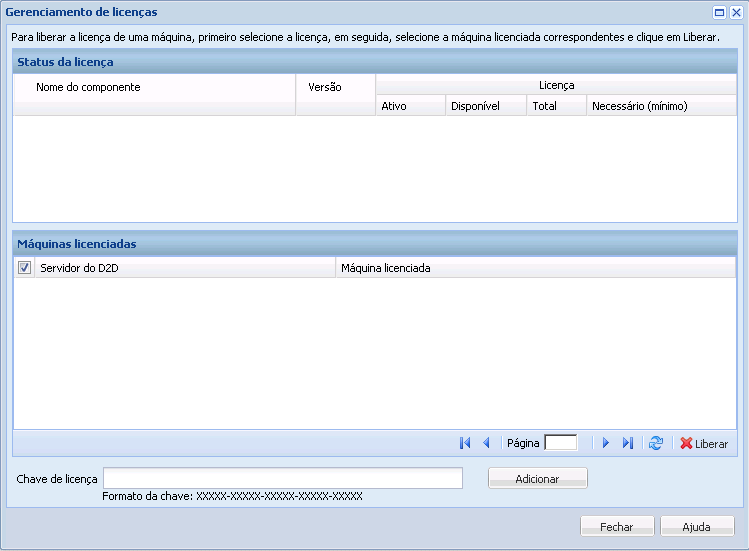Maximize the Gerenciamento de licenças dialog
The height and width of the screenshot is (551, 749).
[x=719, y=12]
